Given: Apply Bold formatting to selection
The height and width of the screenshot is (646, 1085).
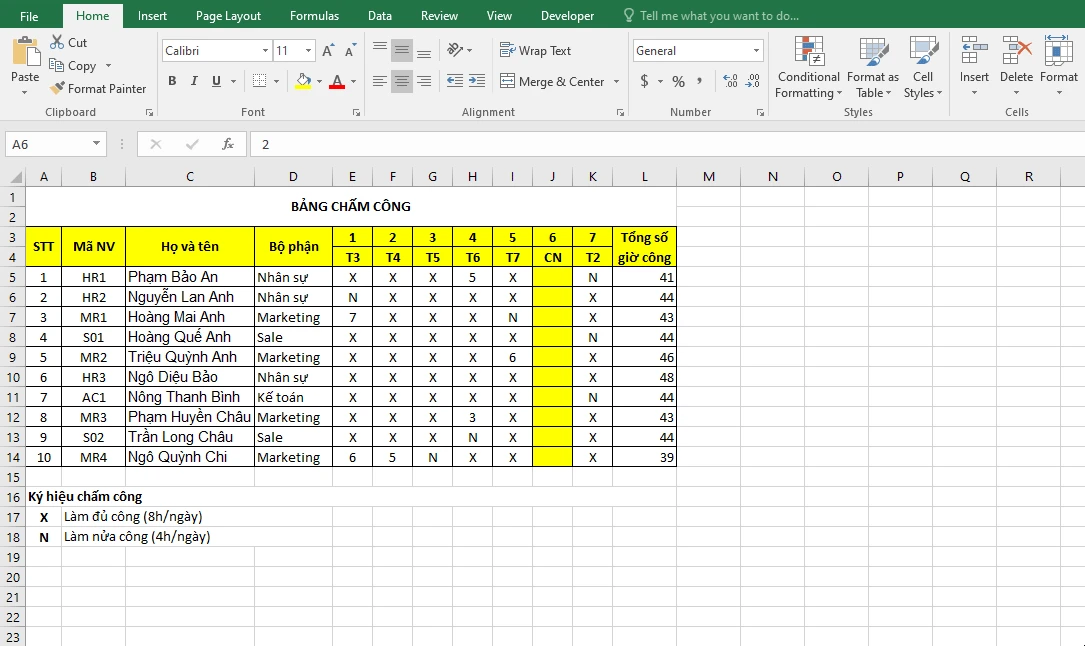Looking at the screenshot, I should (171, 81).
